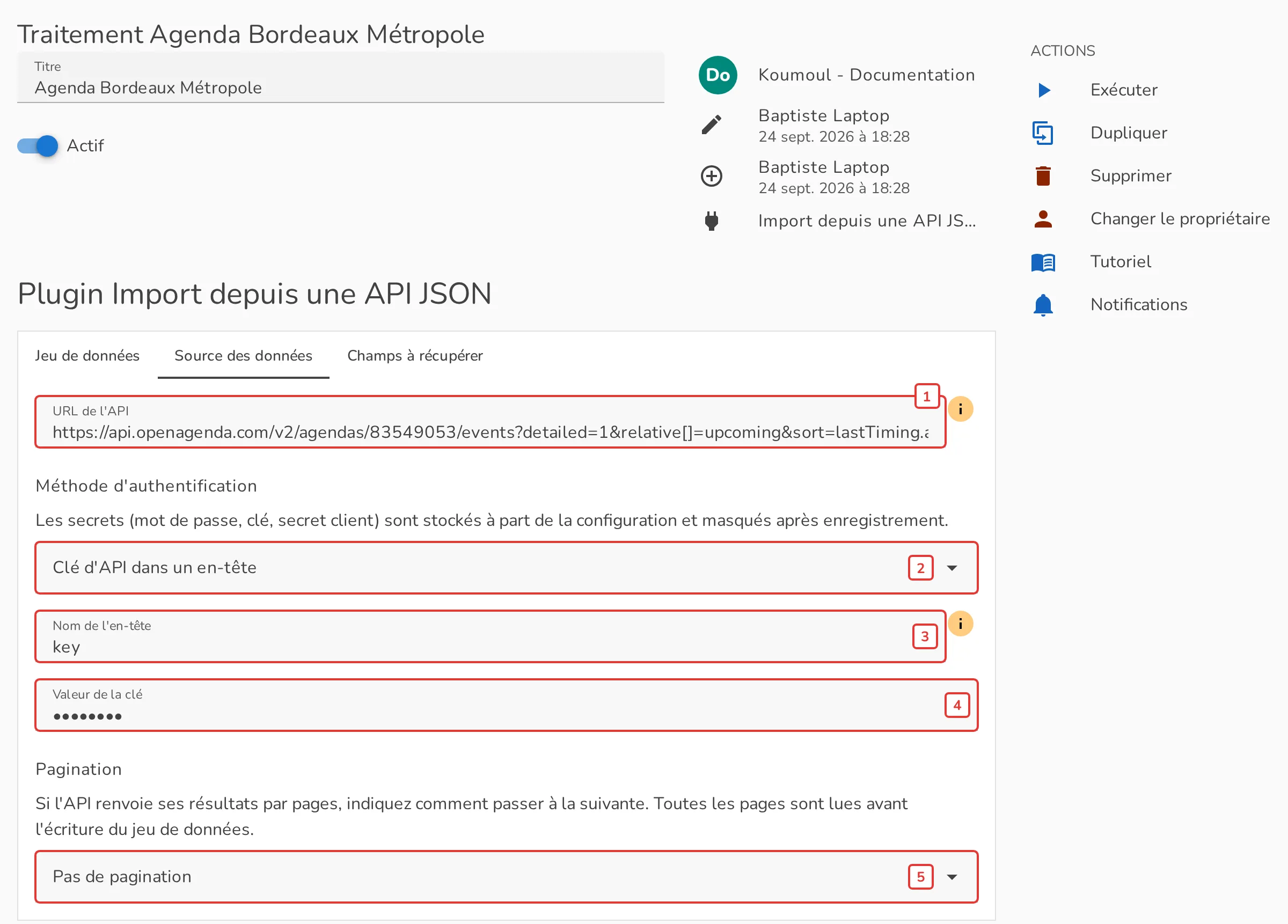
Task: Open the info icon next to Nom de l'en-tête
Action: [960, 624]
